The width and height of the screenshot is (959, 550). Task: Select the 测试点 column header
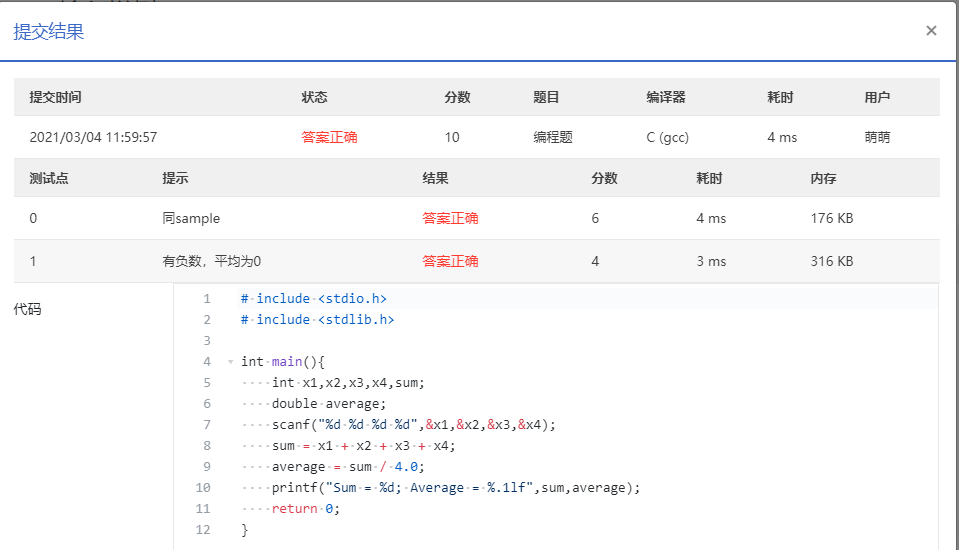coord(49,179)
